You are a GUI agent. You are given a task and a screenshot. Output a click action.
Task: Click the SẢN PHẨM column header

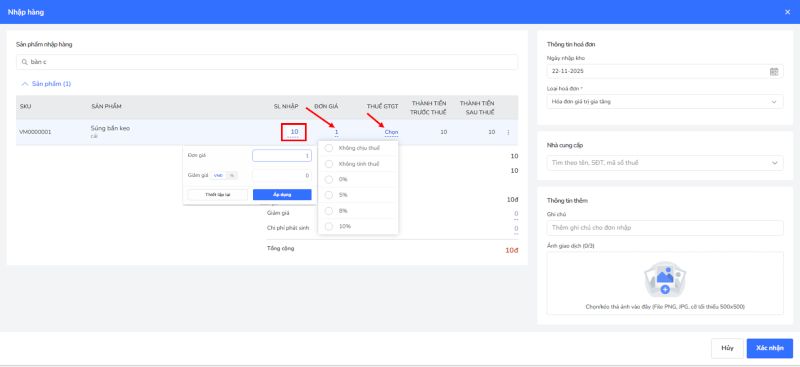click(x=106, y=106)
